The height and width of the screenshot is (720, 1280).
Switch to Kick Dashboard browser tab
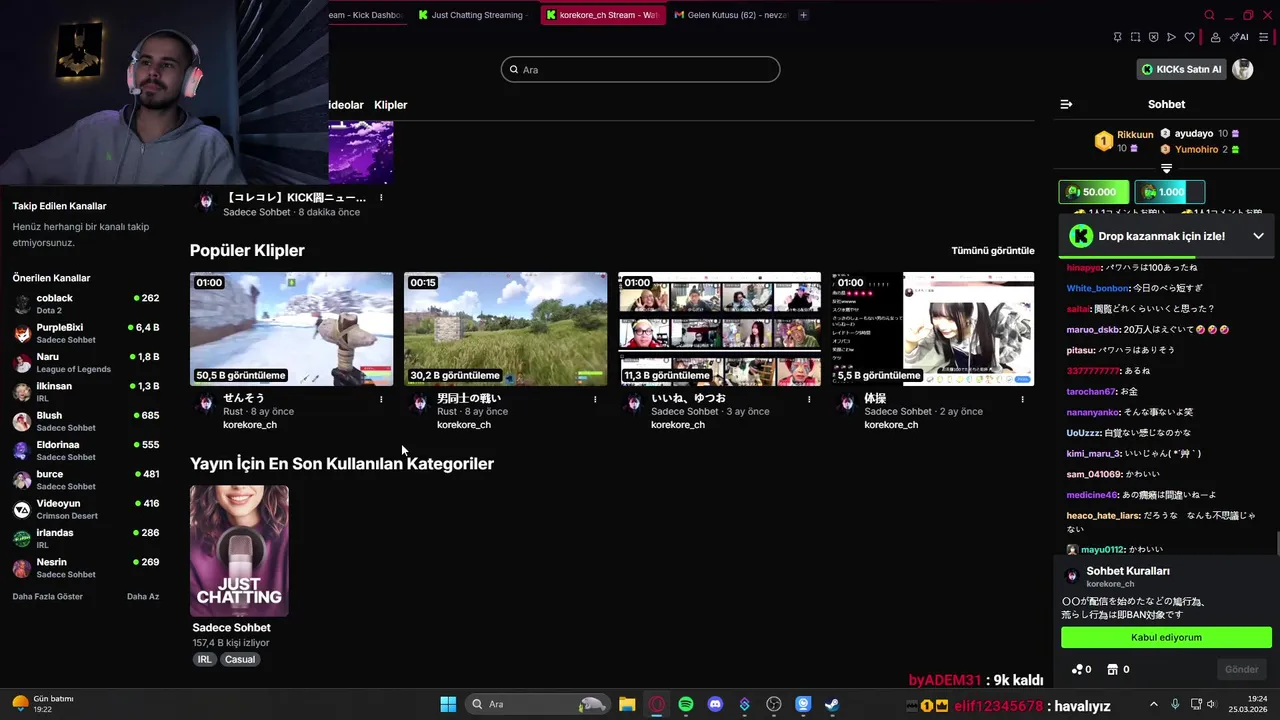[x=366, y=15]
